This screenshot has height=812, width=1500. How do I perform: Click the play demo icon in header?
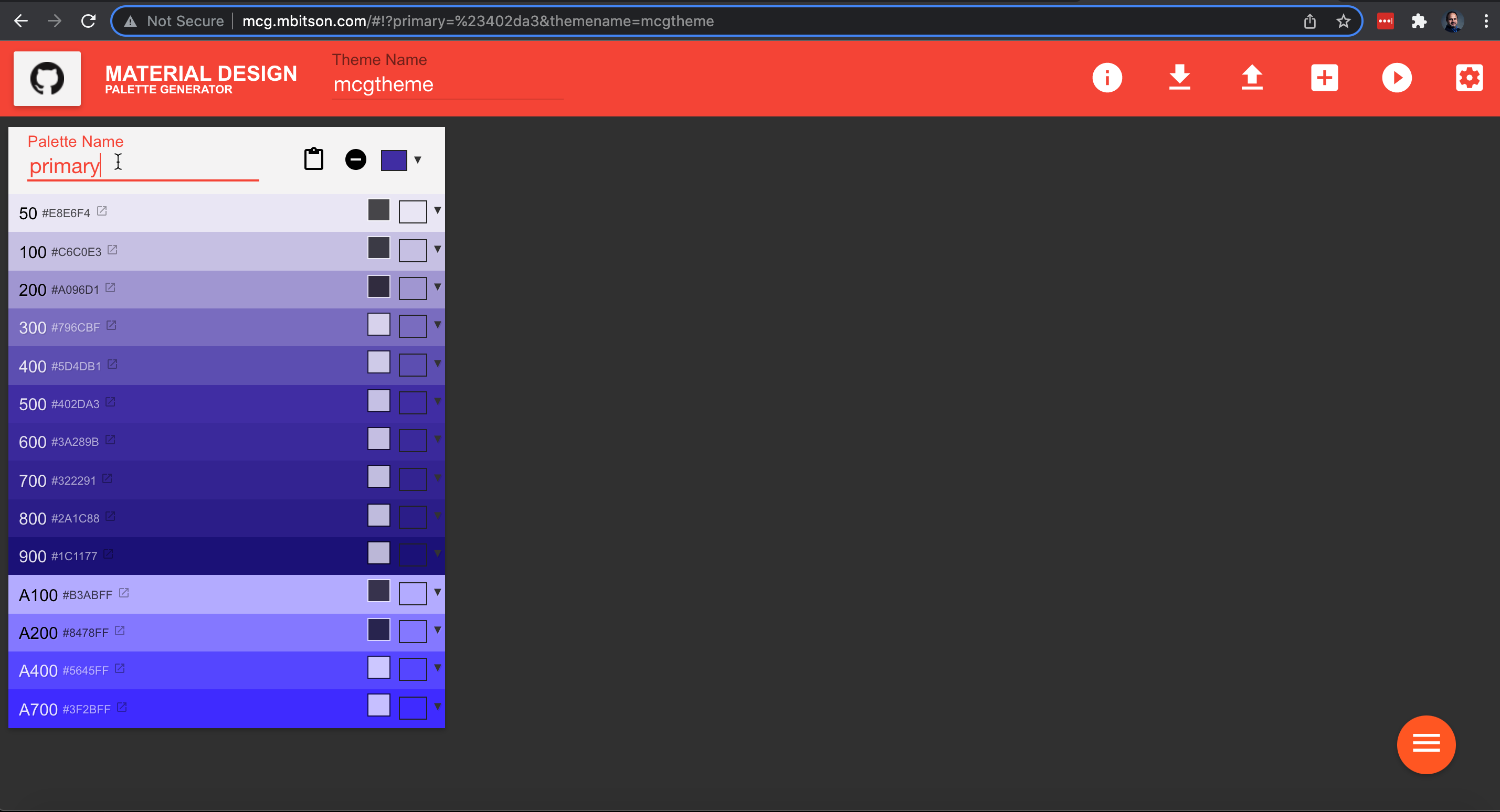pos(1397,78)
